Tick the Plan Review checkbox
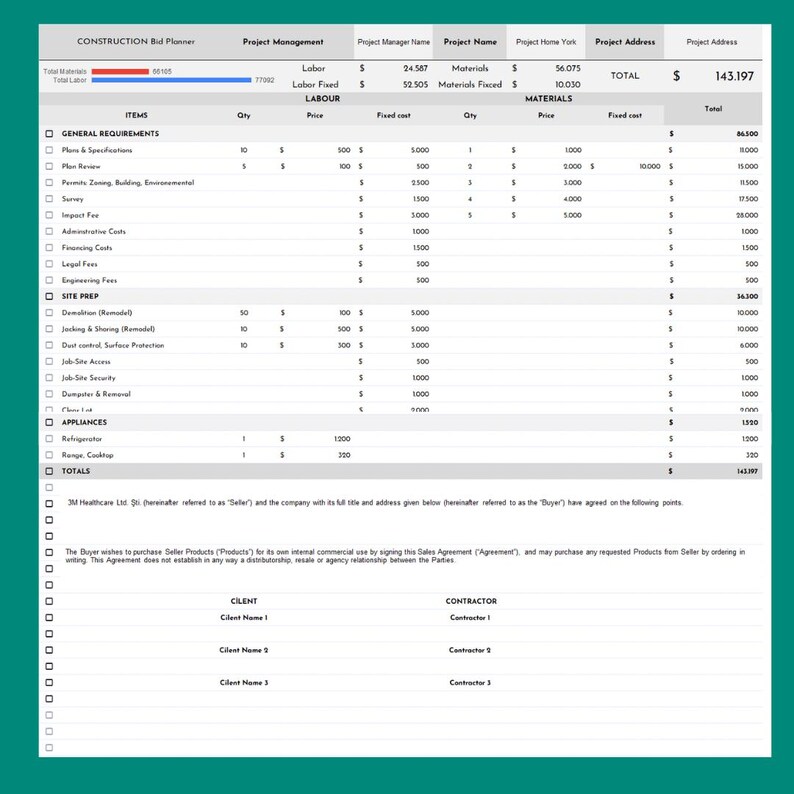794x794 pixels. 49,166
